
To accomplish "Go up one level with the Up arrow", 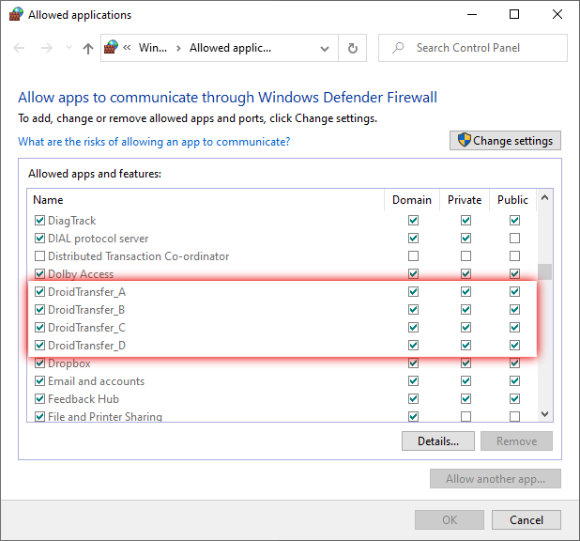I will (88, 48).
